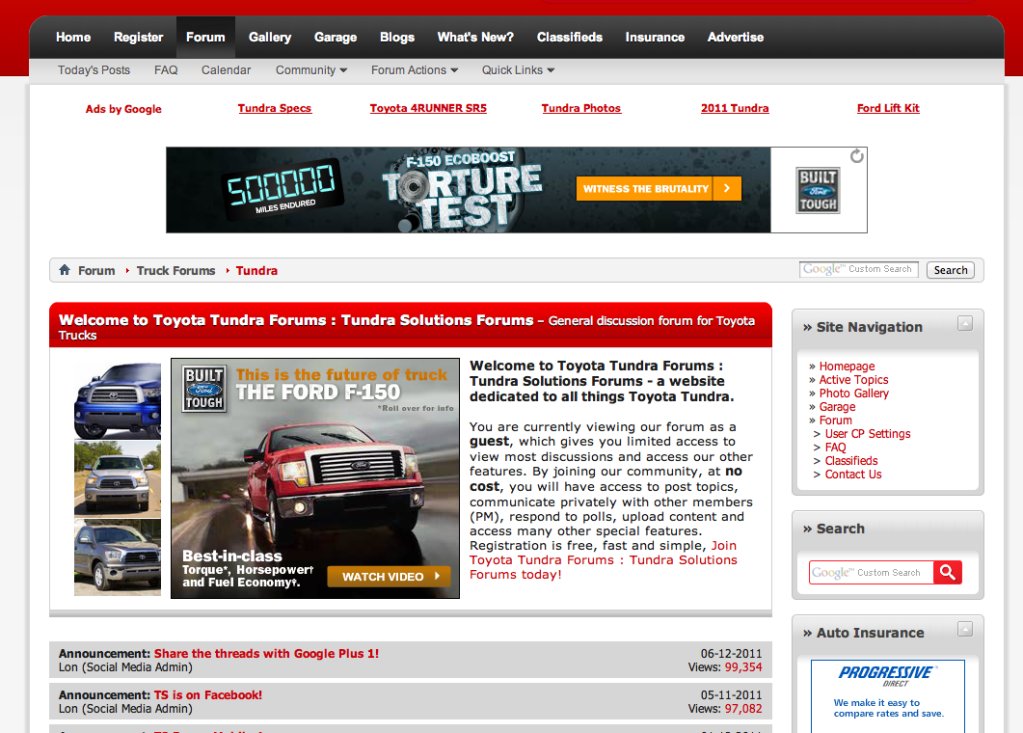Click the Ford Lift Kit ad link
The height and width of the screenshot is (733, 1023).
coord(888,108)
